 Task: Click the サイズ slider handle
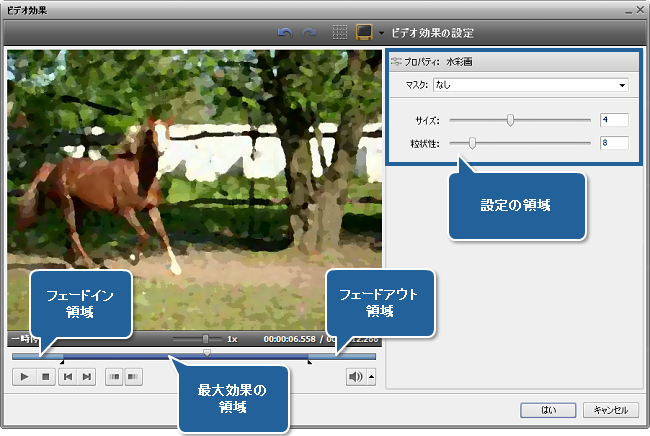510,120
